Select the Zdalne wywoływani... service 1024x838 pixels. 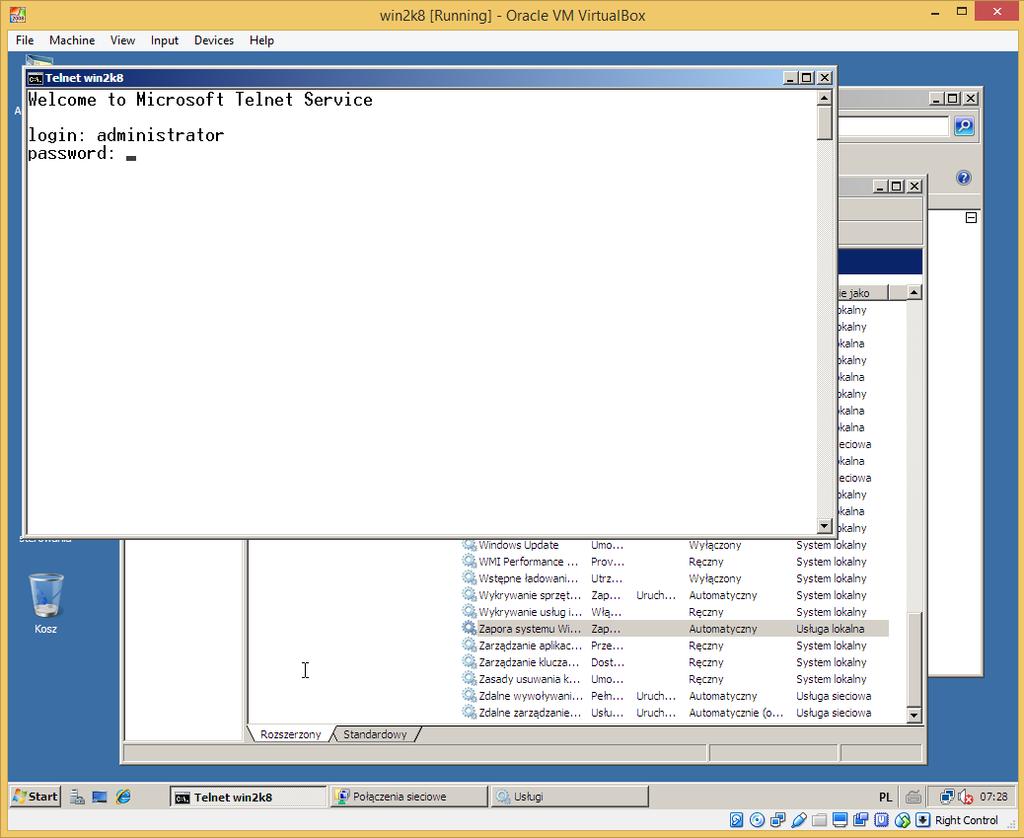point(675,696)
